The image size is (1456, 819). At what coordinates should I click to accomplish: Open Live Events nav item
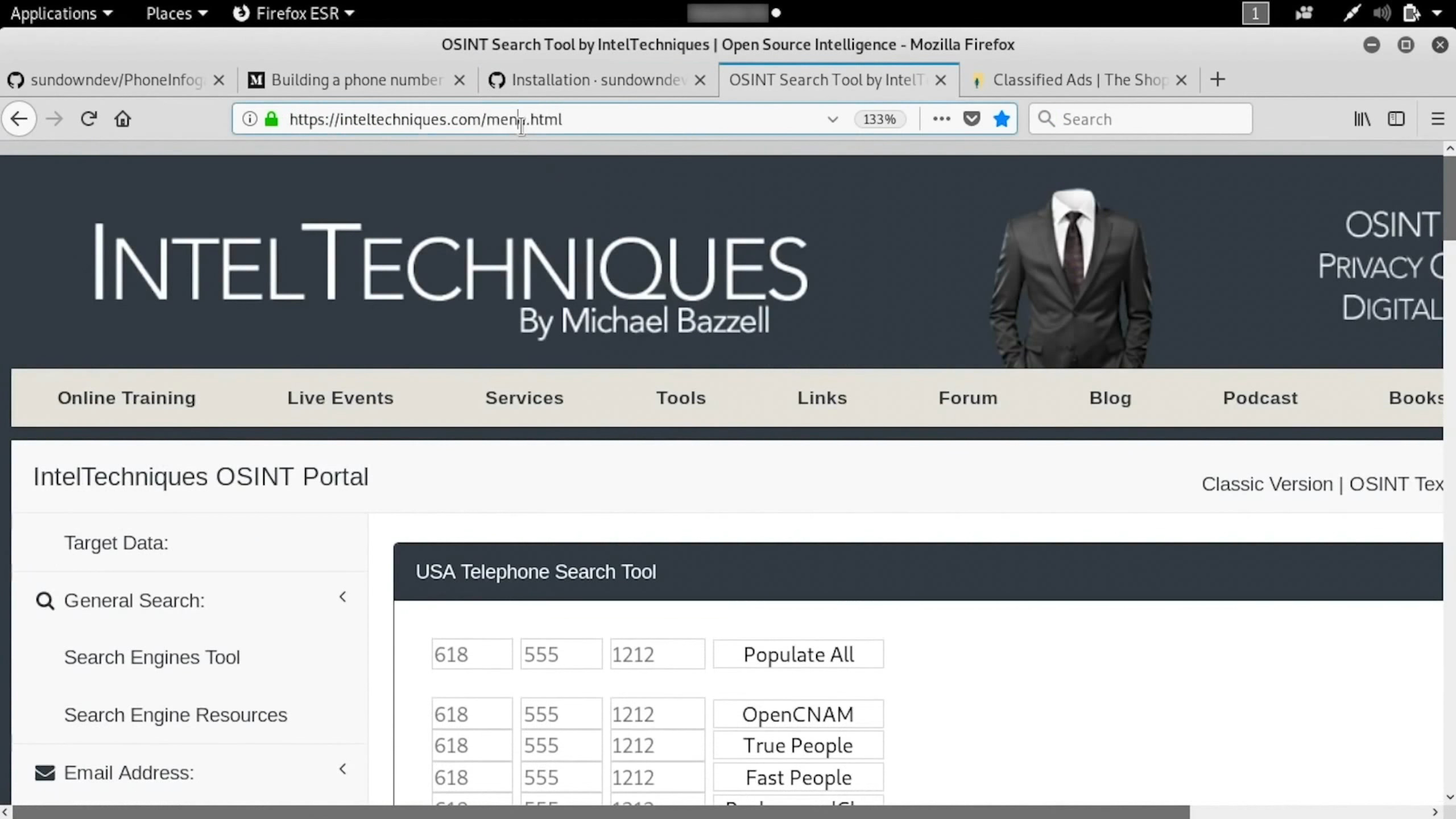click(x=341, y=398)
